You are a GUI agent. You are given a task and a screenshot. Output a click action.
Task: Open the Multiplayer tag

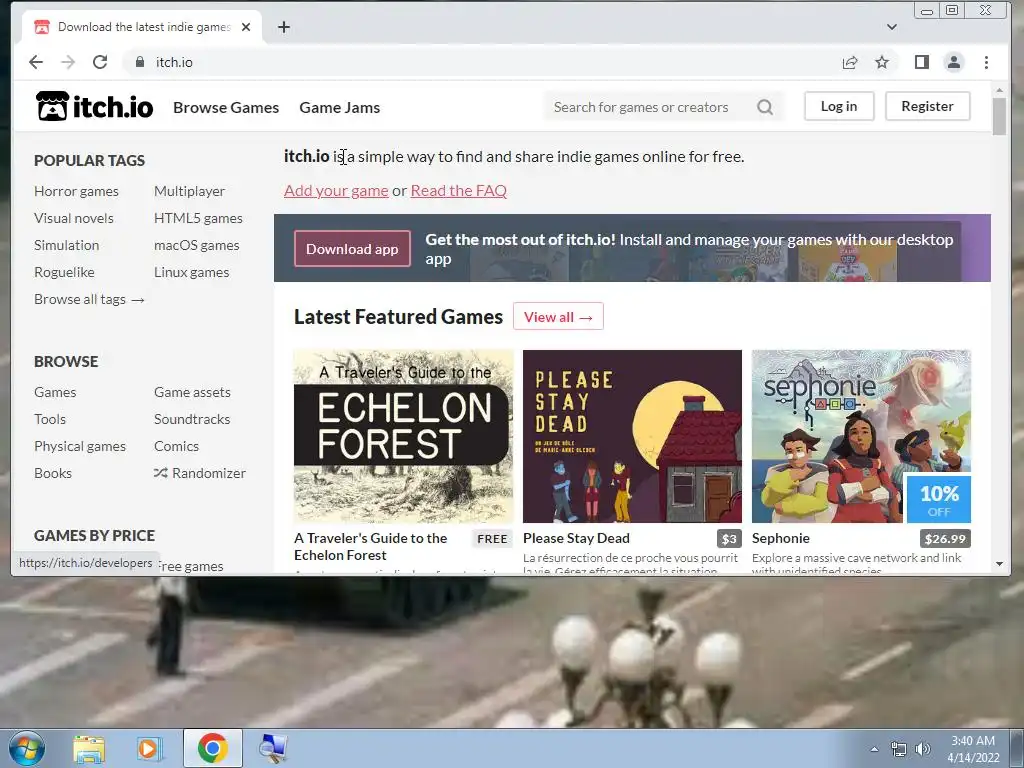[189, 191]
